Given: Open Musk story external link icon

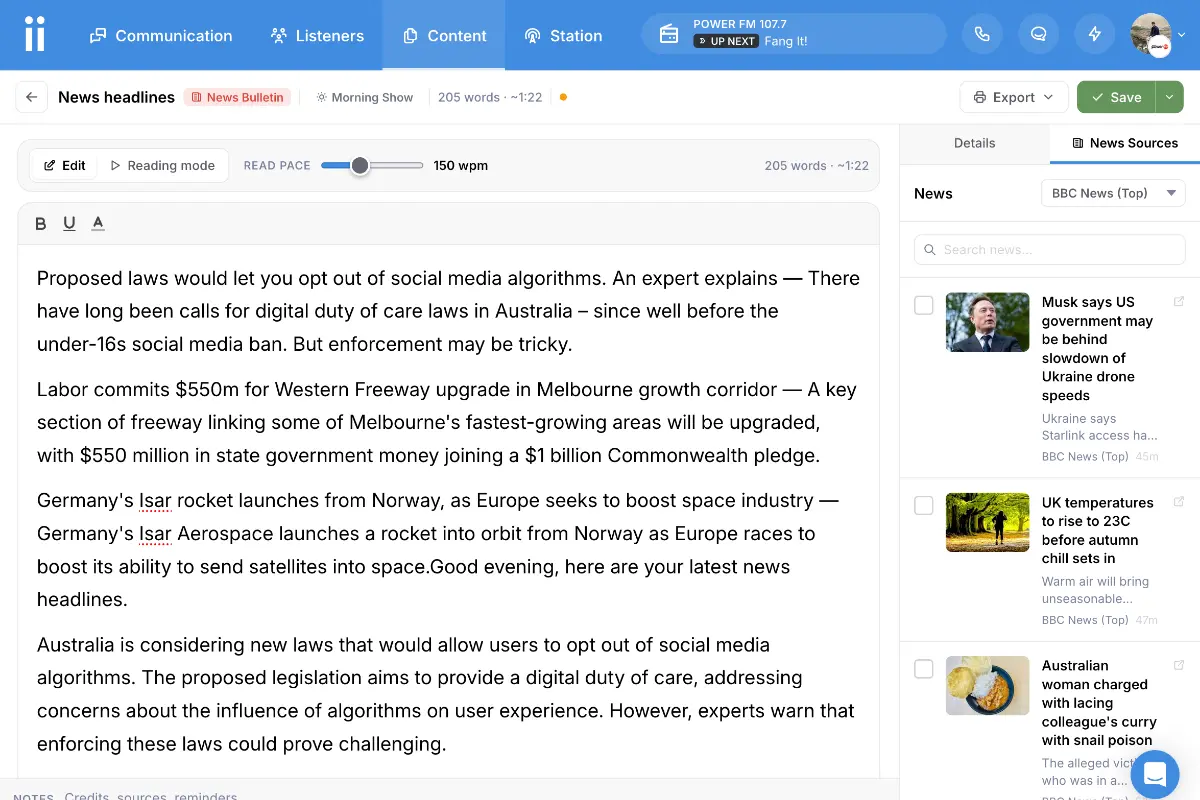Looking at the screenshot, I should coord(1179,302).
